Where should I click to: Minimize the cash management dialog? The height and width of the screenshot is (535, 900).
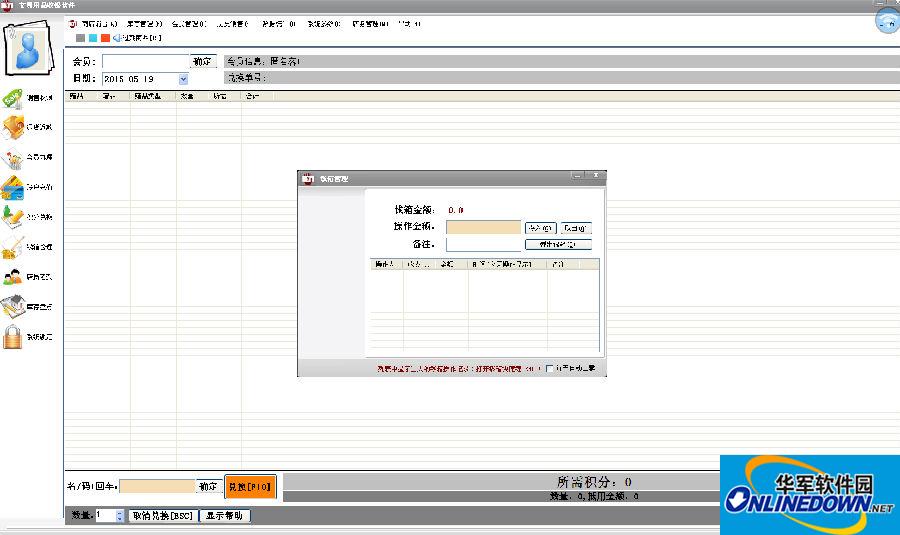(578, 176)
